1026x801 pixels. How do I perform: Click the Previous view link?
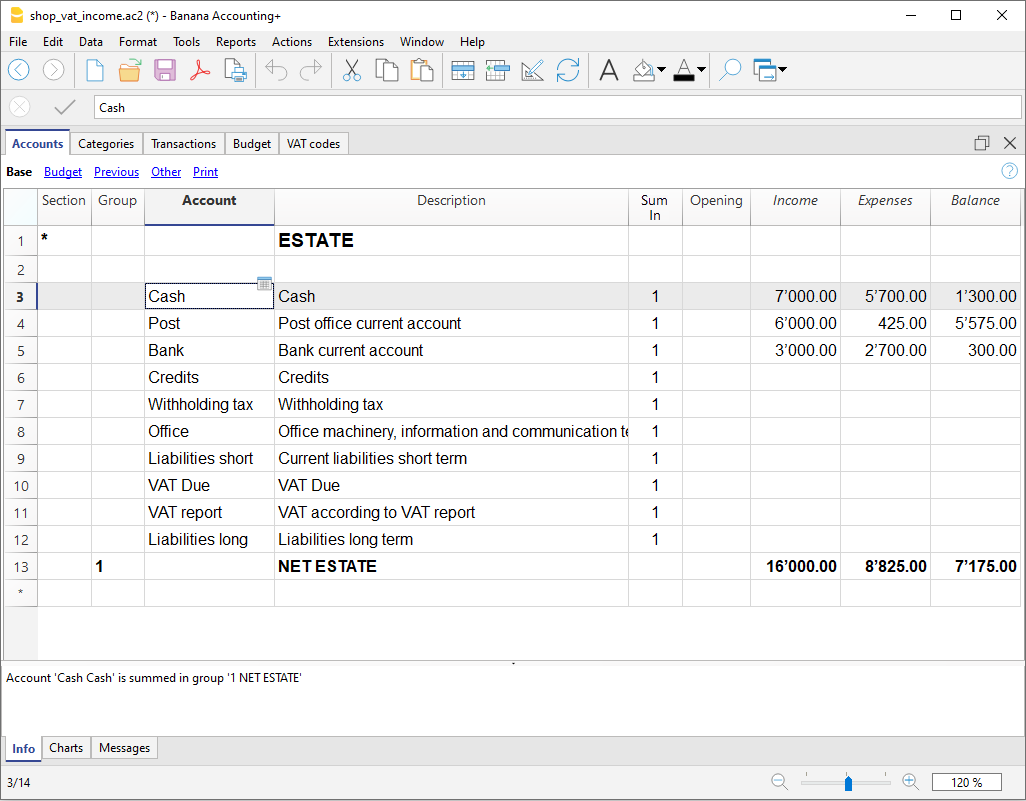[116, 172]
